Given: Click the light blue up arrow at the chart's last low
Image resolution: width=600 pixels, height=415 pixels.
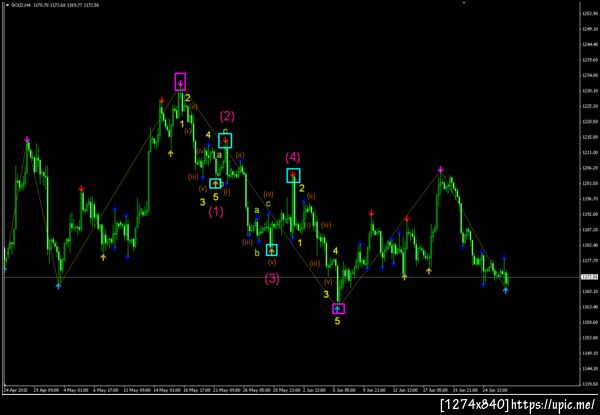Looking at the screenshot, I should pyautogui.click(x=505, y=291).
